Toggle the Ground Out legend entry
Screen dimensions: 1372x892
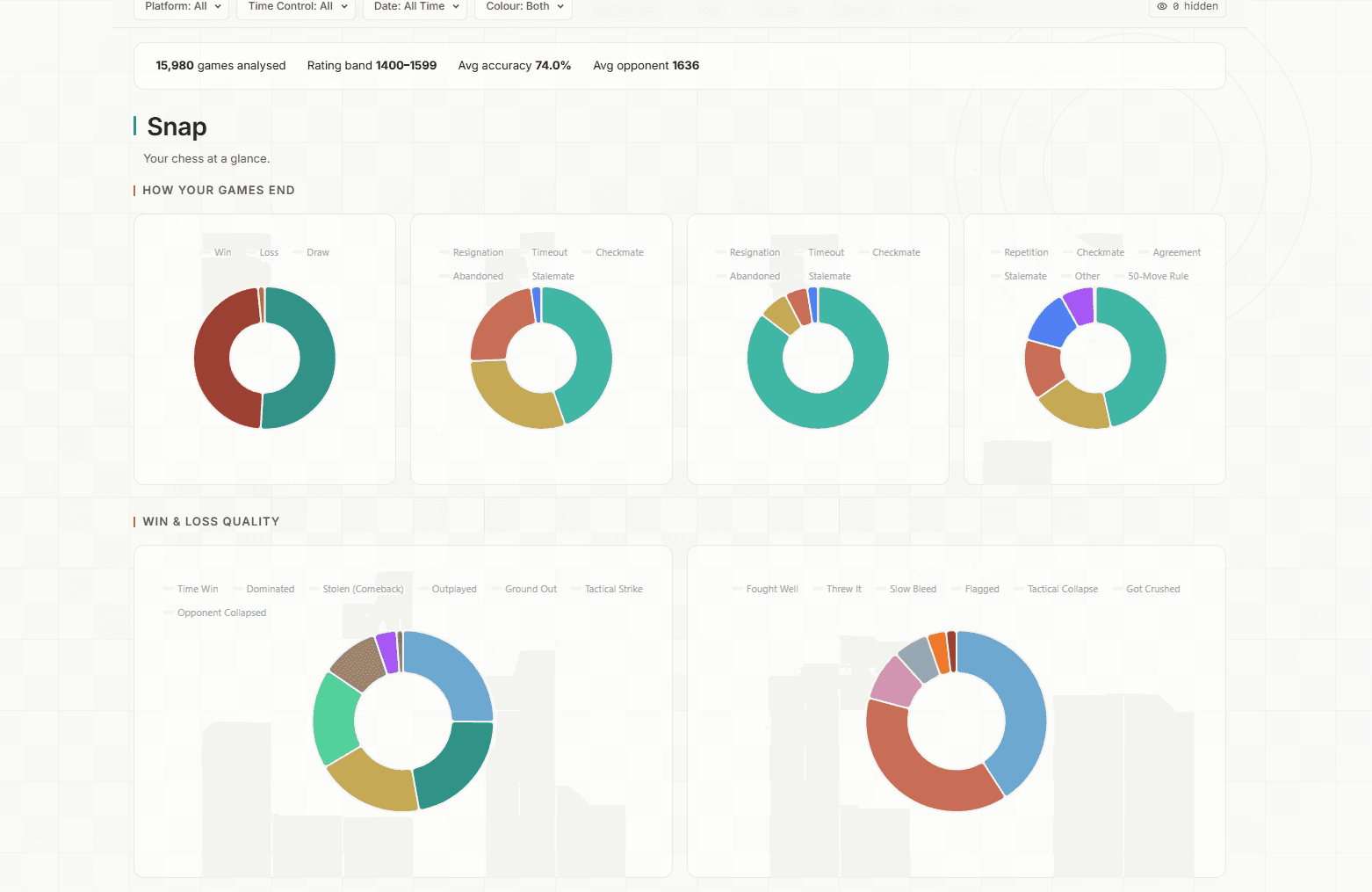coord(524,589)
